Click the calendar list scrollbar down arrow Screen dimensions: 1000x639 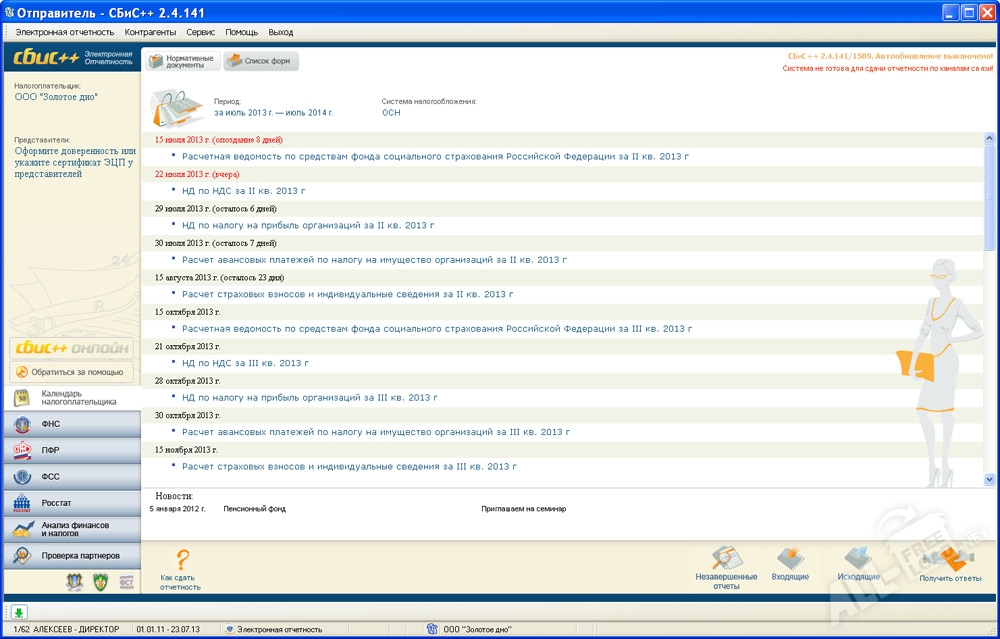click(990, 480)
